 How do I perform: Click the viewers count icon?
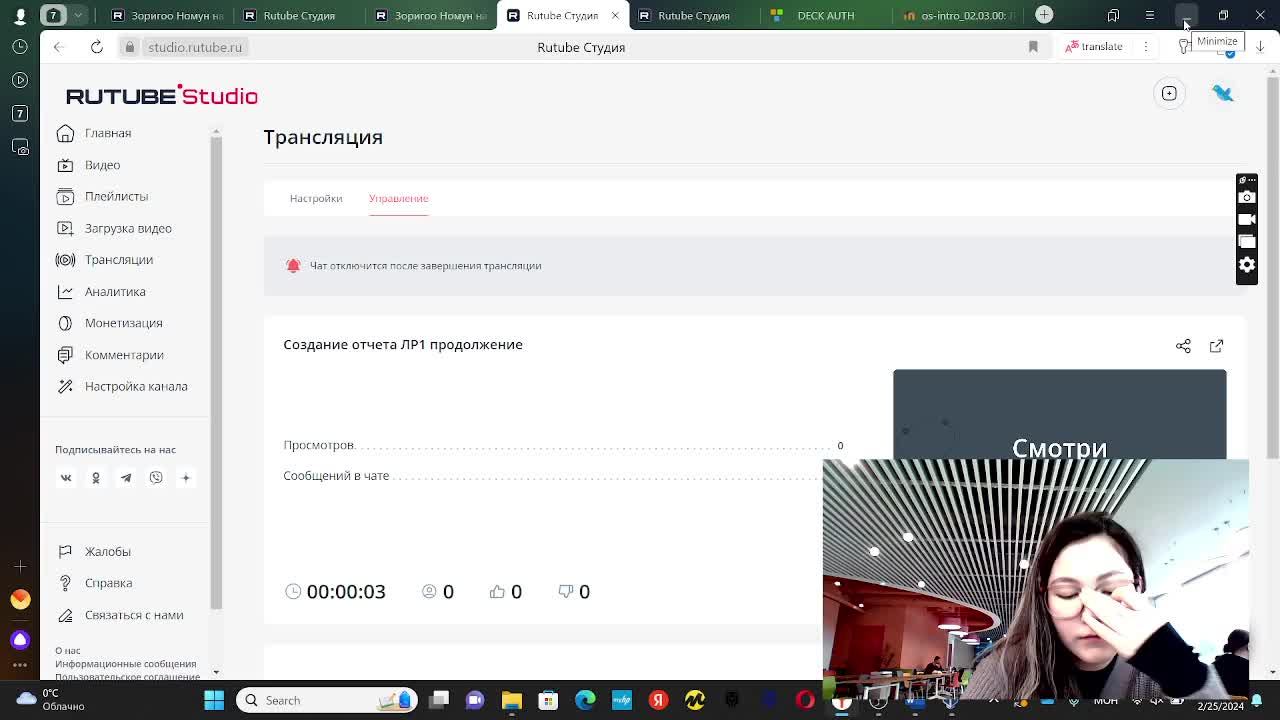click(x=430, y=591)
